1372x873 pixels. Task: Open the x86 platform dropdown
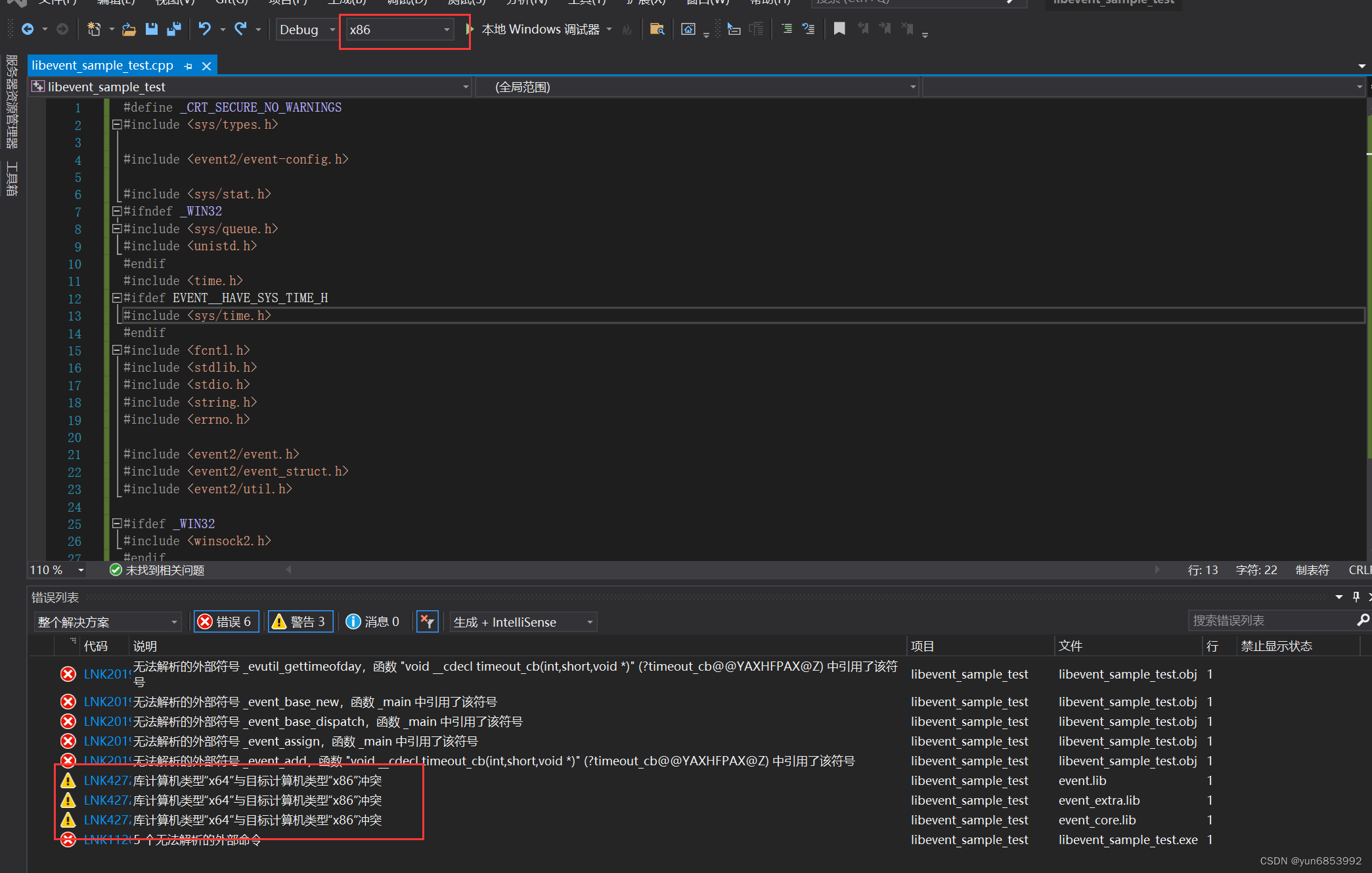399,30
